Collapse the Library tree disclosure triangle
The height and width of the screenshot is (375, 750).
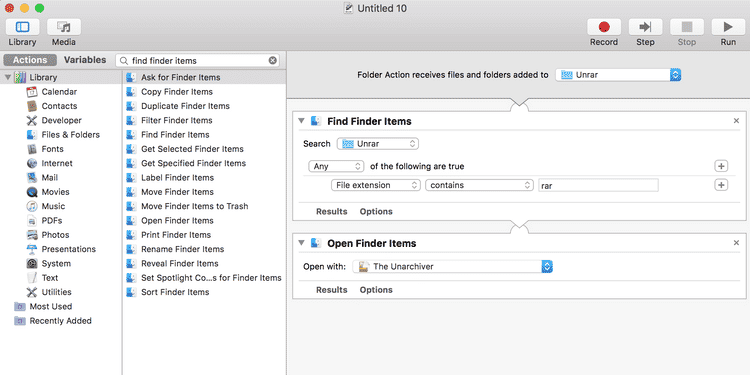(8, 77)
